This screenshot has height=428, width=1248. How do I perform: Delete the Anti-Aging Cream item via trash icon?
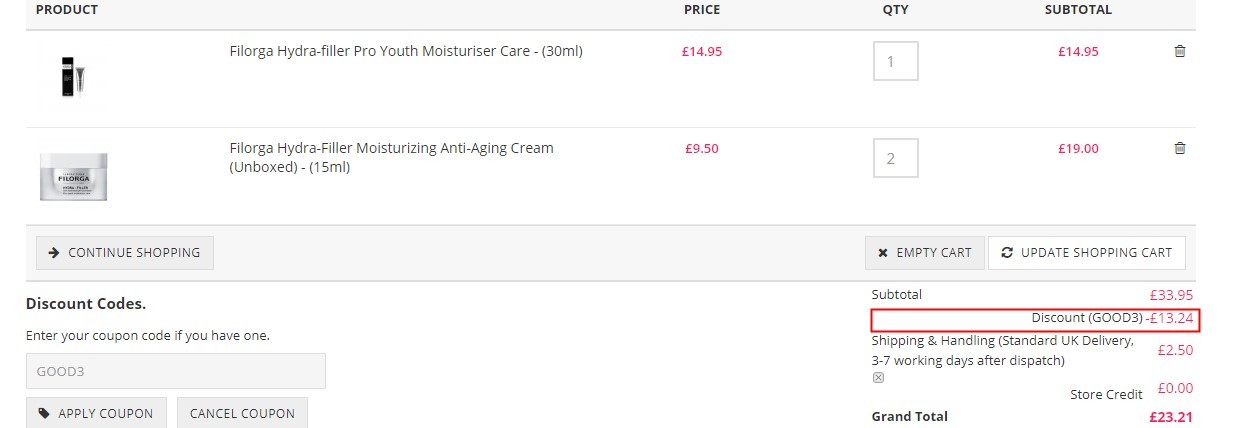point(1179,148)
